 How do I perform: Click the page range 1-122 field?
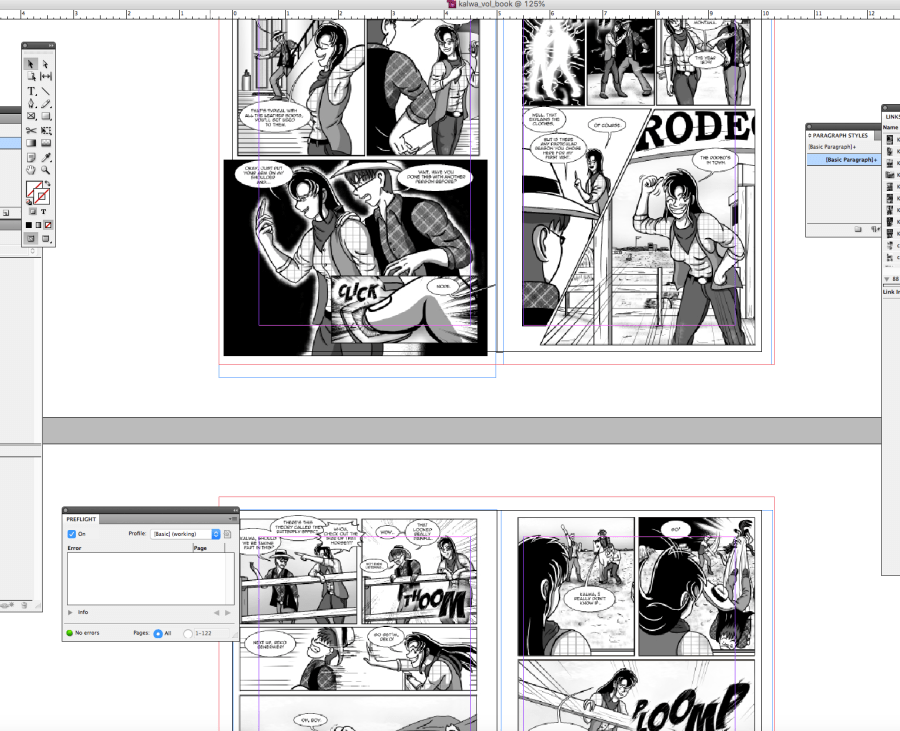coord(211,633)
